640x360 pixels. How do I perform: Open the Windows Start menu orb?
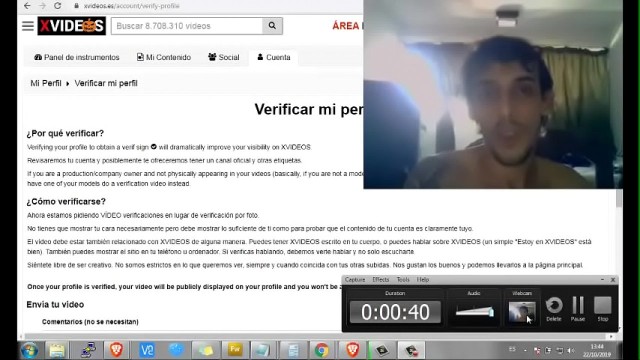29,350
